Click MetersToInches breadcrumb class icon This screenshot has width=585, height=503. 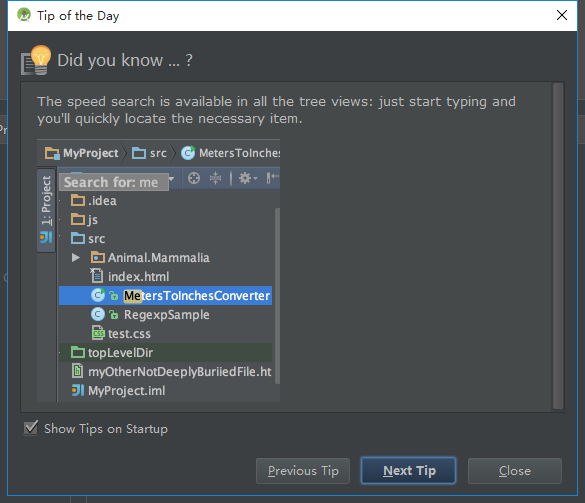coord(188,153)
